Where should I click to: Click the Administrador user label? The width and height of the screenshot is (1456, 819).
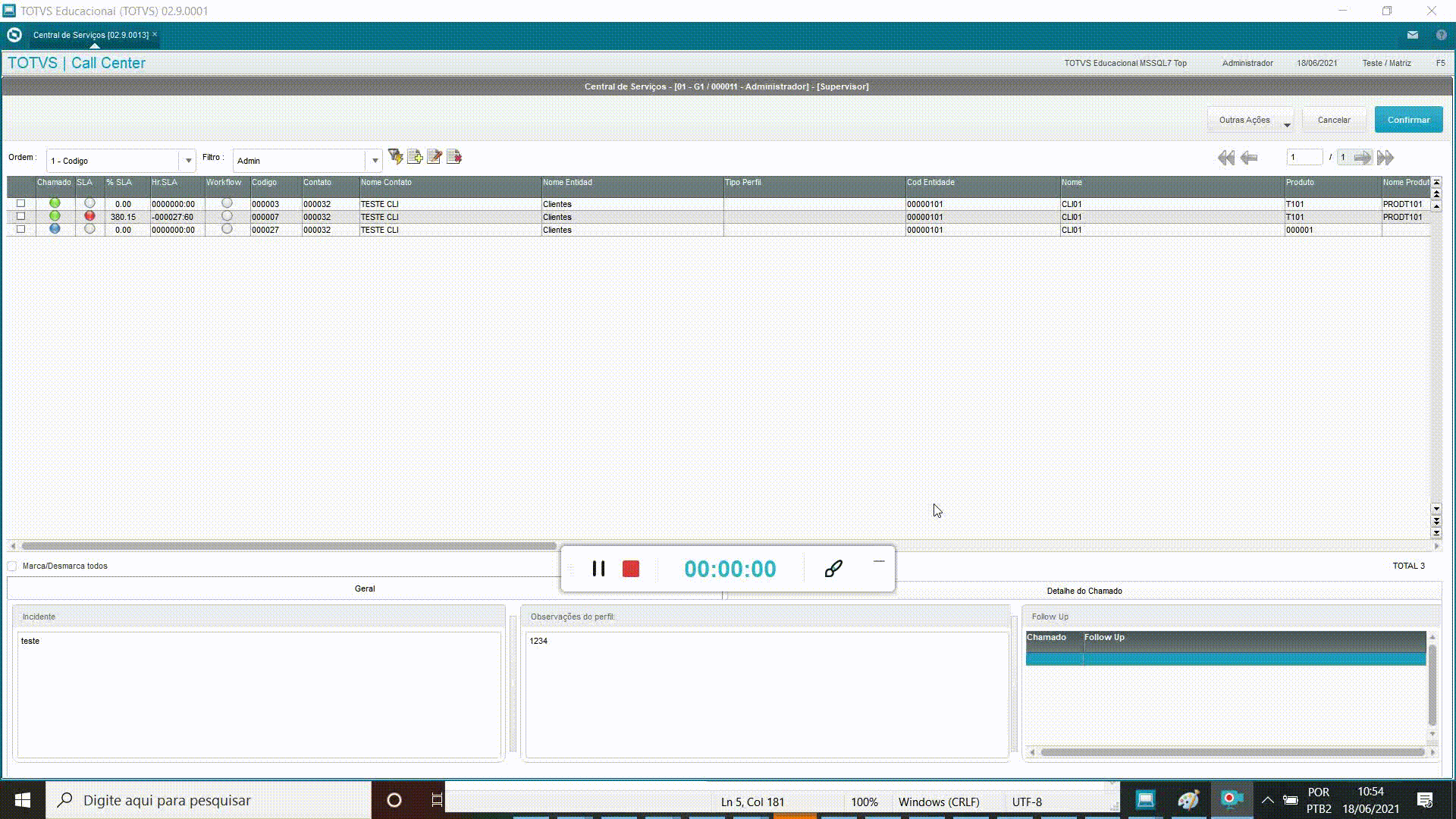click(1247, 63)
